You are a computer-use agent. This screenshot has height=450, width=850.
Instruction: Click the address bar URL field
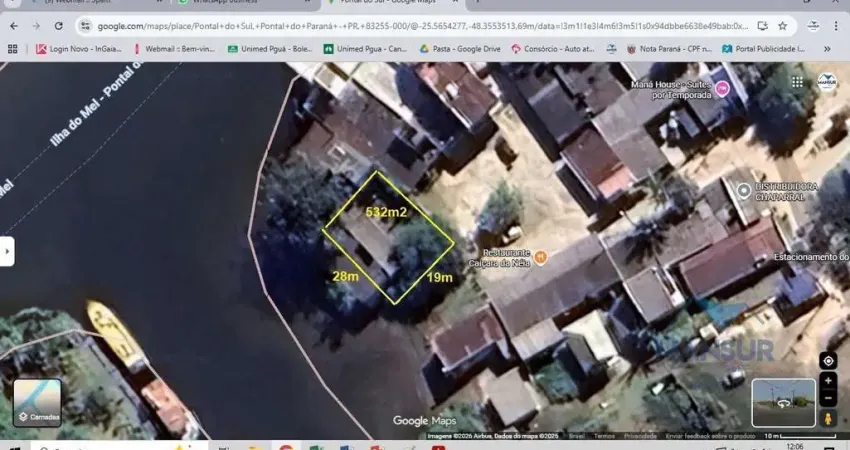[420, 26]
